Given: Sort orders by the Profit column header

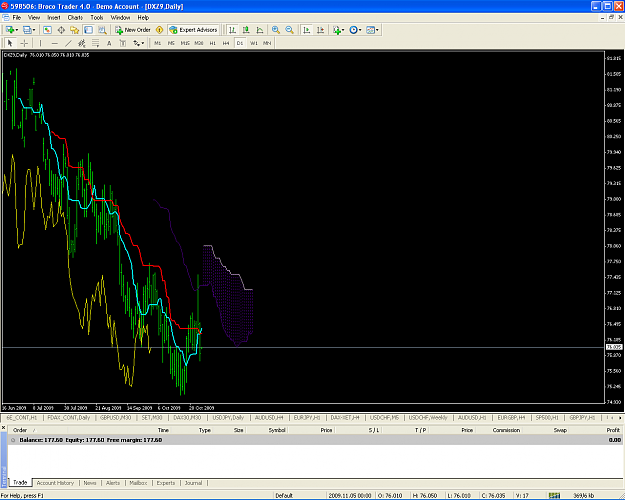Looking at the screenshot, I should click(613, 430).
